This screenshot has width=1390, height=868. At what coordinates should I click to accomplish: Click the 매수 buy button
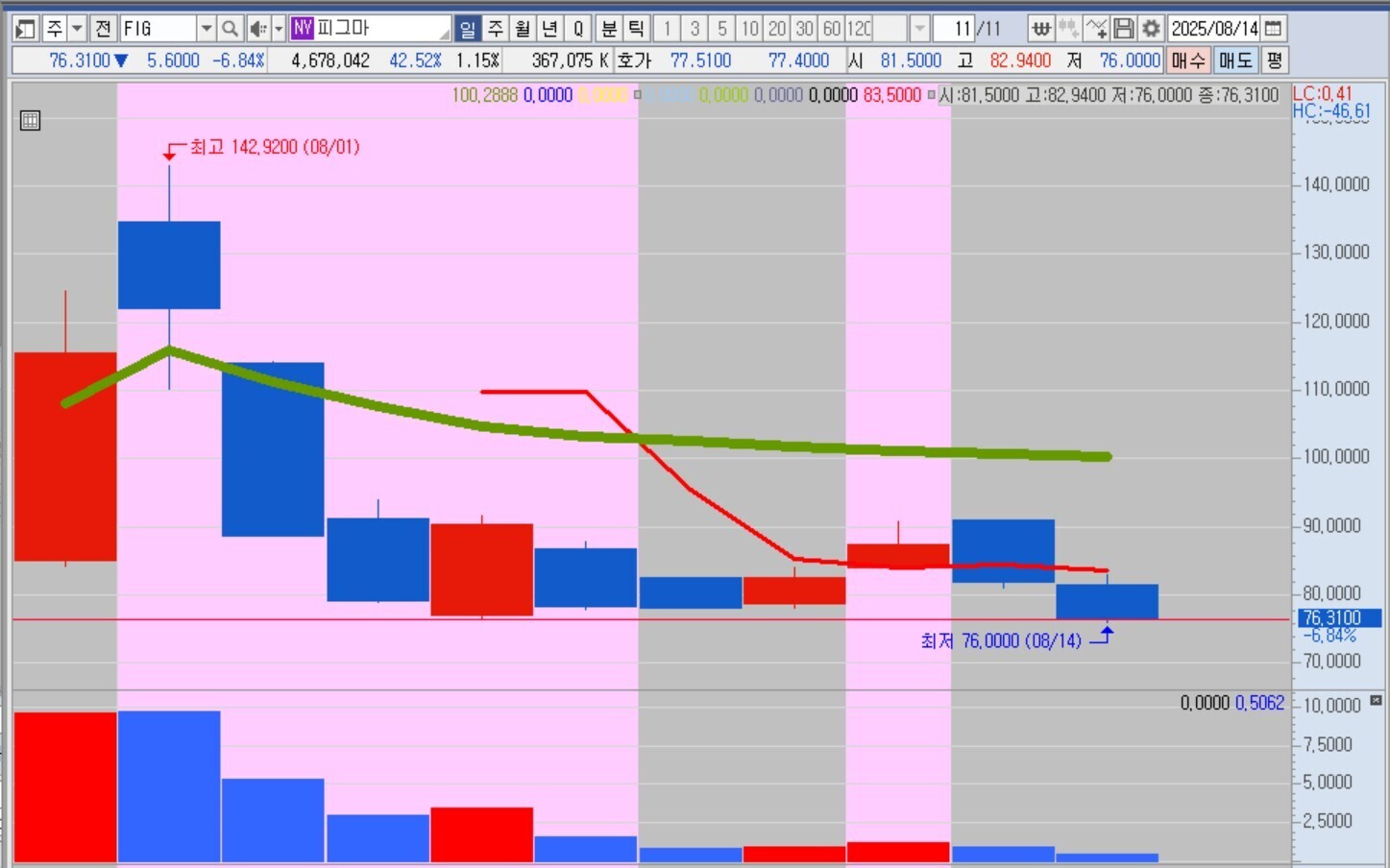click(1188, 60)
